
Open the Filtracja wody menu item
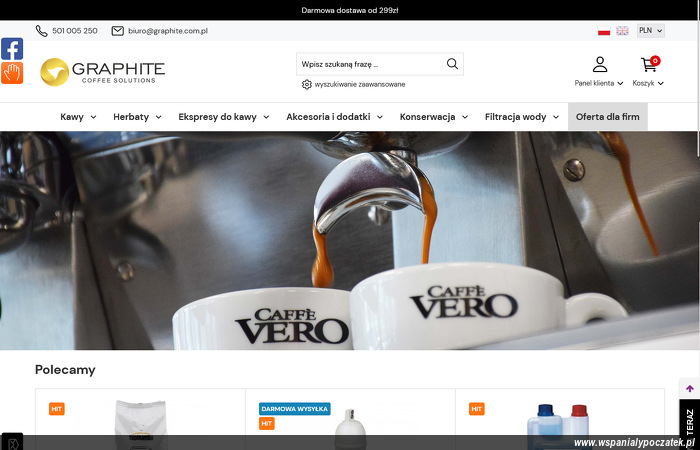(515, 117)
